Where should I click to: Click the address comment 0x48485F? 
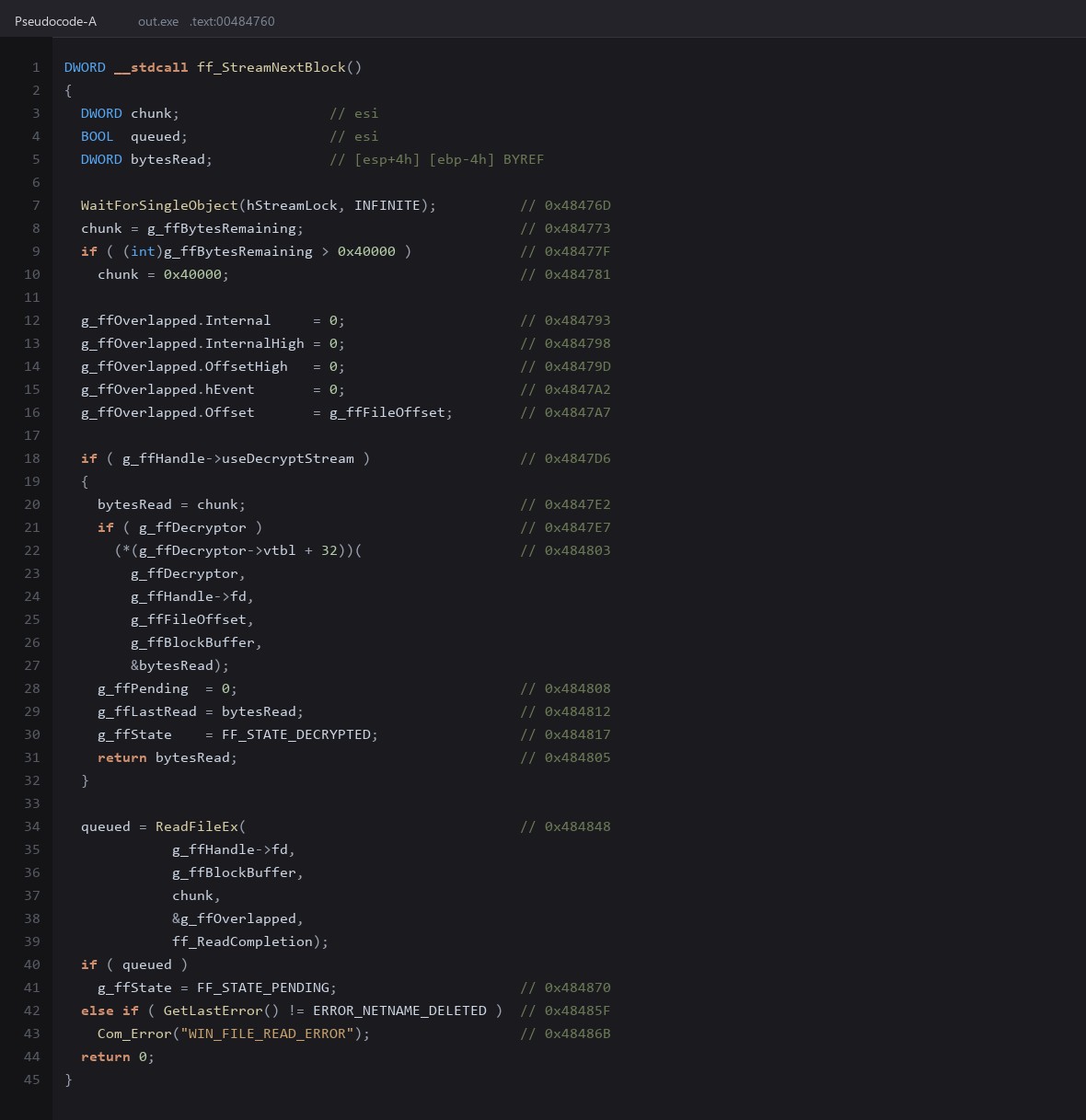click(565, 1010)
